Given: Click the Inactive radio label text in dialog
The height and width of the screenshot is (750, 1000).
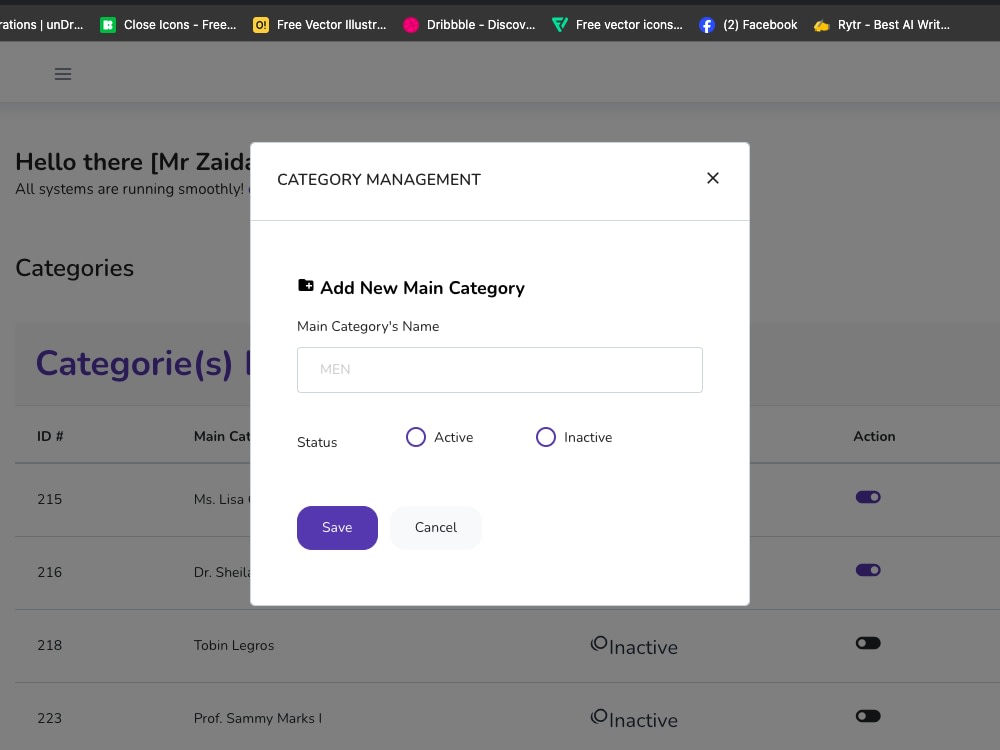Looking at the screenshot, I should click(x=588, y=438).
